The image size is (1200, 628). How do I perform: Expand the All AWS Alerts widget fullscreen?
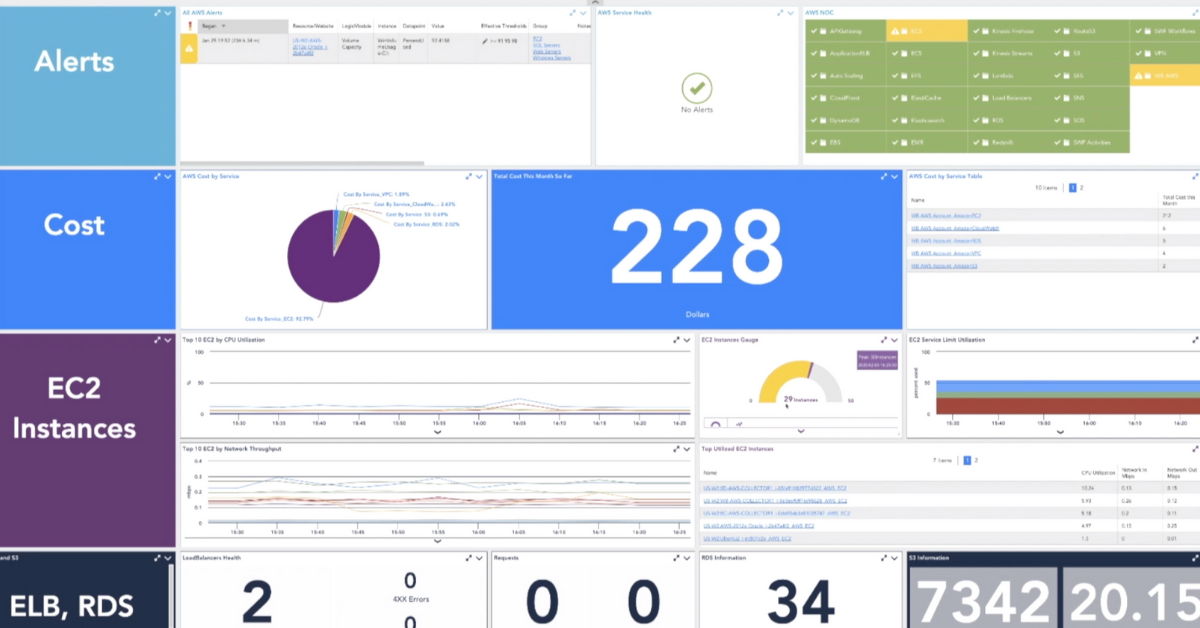click(573, 13)
